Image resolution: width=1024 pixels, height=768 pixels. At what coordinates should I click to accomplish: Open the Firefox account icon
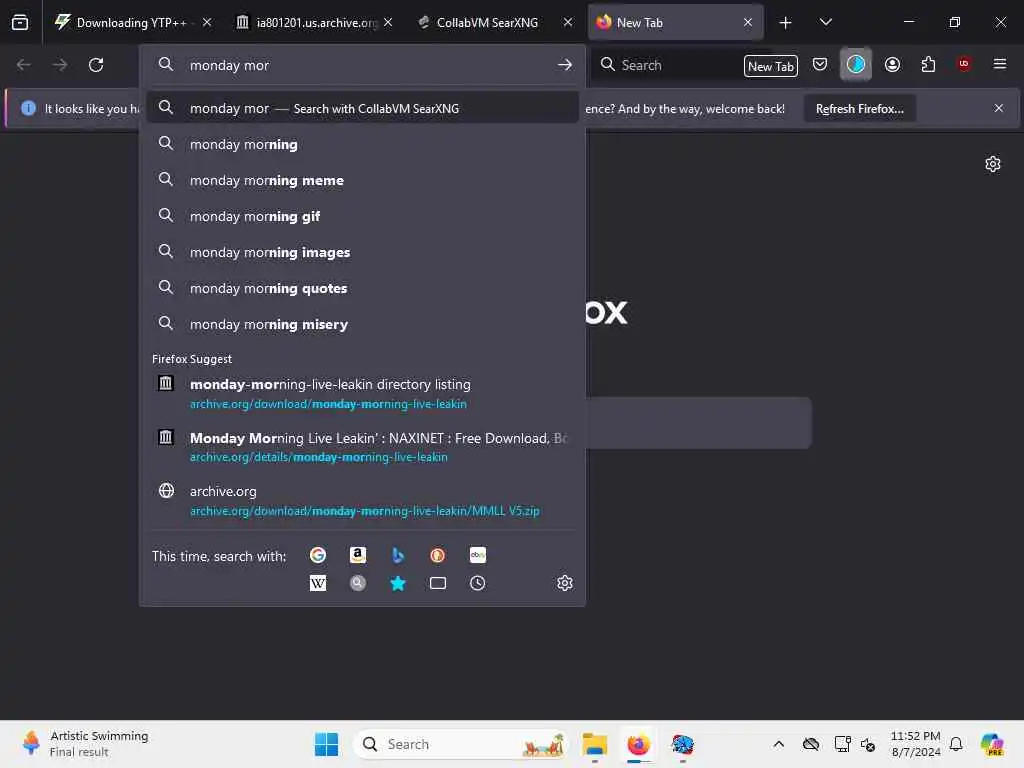coord(892,65)
